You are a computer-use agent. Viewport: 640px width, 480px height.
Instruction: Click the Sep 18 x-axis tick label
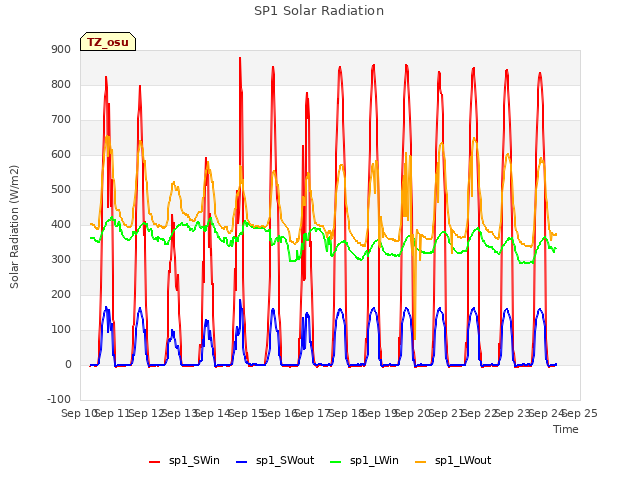[347, 413]
